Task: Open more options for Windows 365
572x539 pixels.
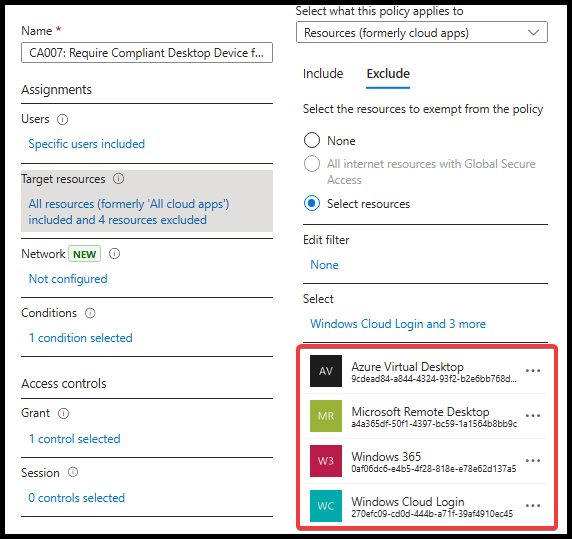Action: tap(533, 461)
